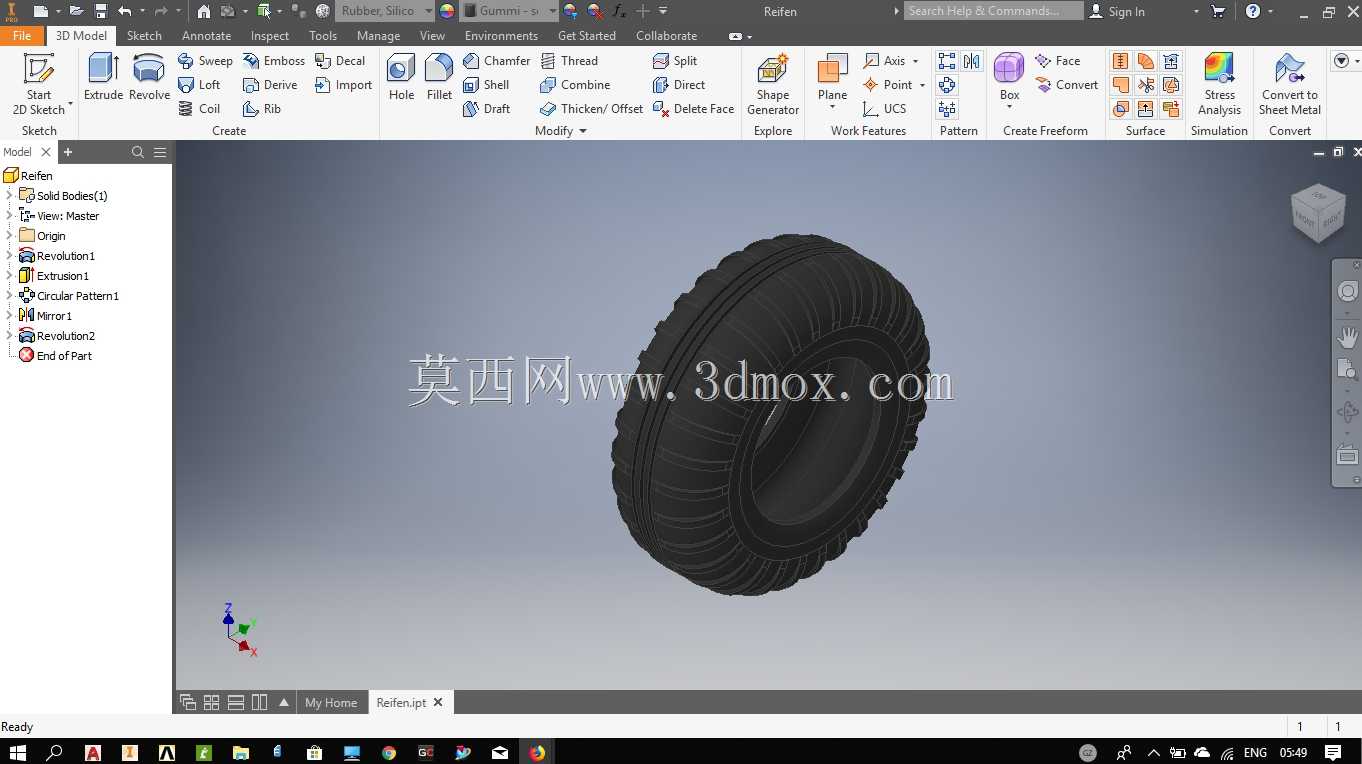1362x764 pixels.
Task: Switch to the Inspect tab
Action: [x=270, y=35]
